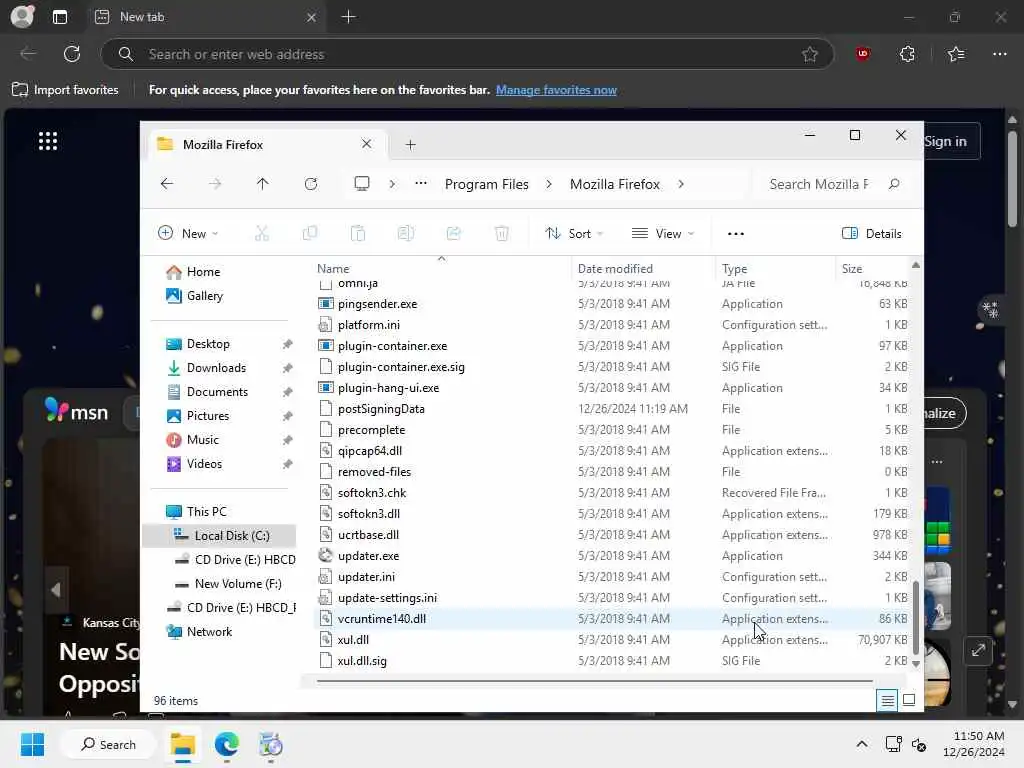The width and height of the screenshot is (1024, 768).
Task: Switch to large thumbnails view icon in status bar
Action: click(x=909, y=701)
